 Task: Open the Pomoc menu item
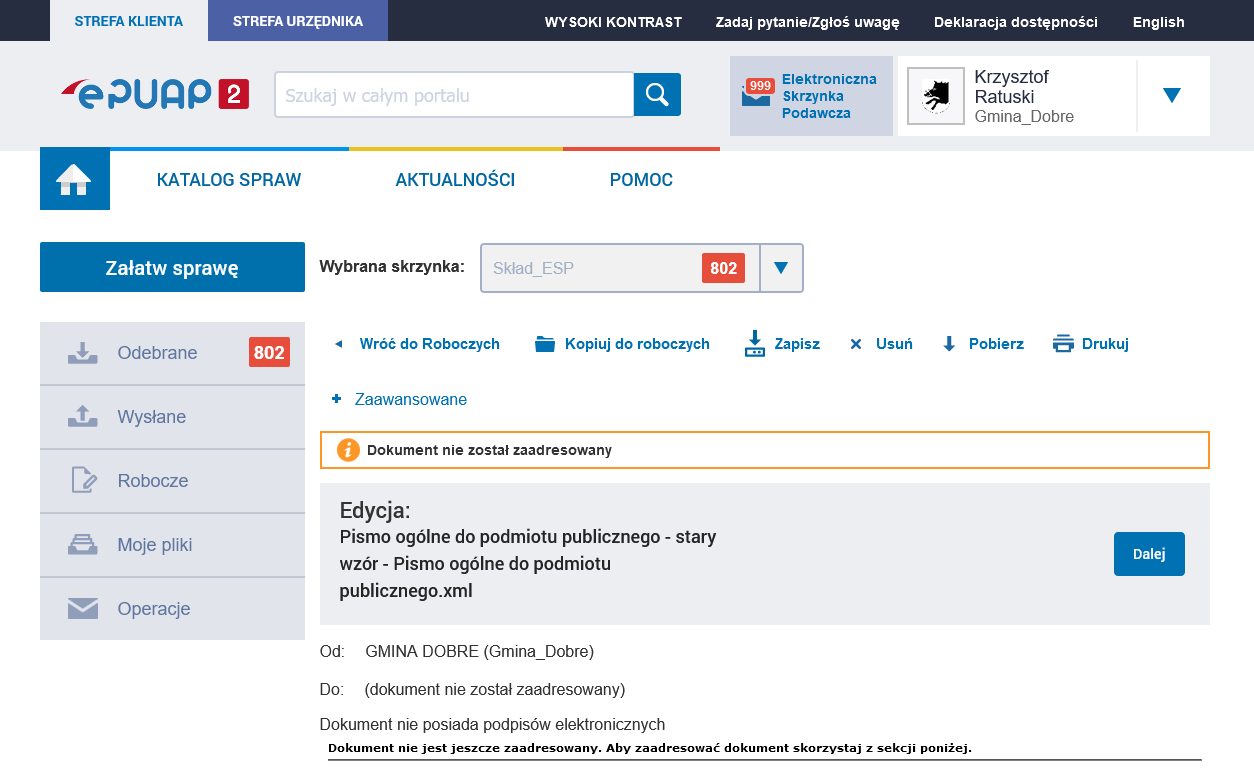pos(641,180)
